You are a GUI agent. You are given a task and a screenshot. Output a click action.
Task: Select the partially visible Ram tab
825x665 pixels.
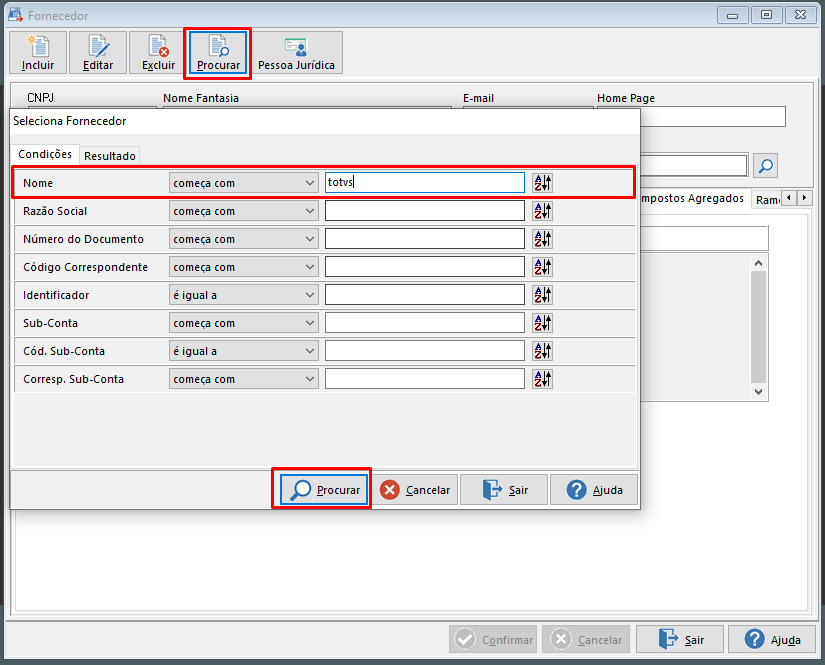pos(767,200)
